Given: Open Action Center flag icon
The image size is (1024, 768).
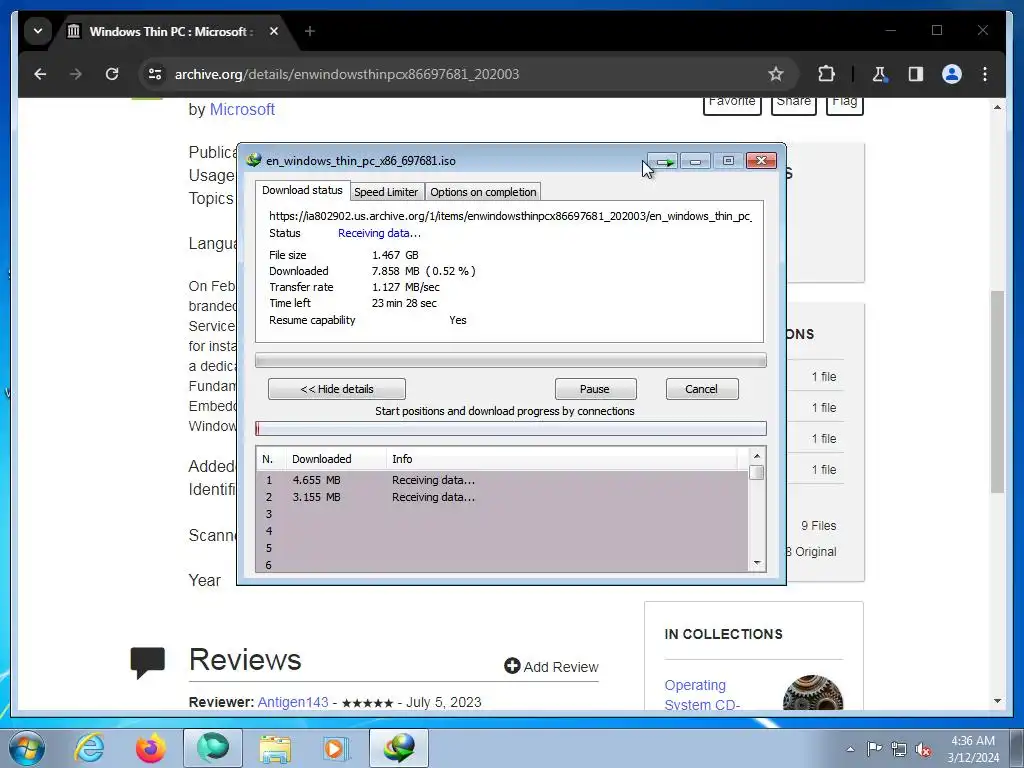Looking at the screenshot, I should point(874,749).
